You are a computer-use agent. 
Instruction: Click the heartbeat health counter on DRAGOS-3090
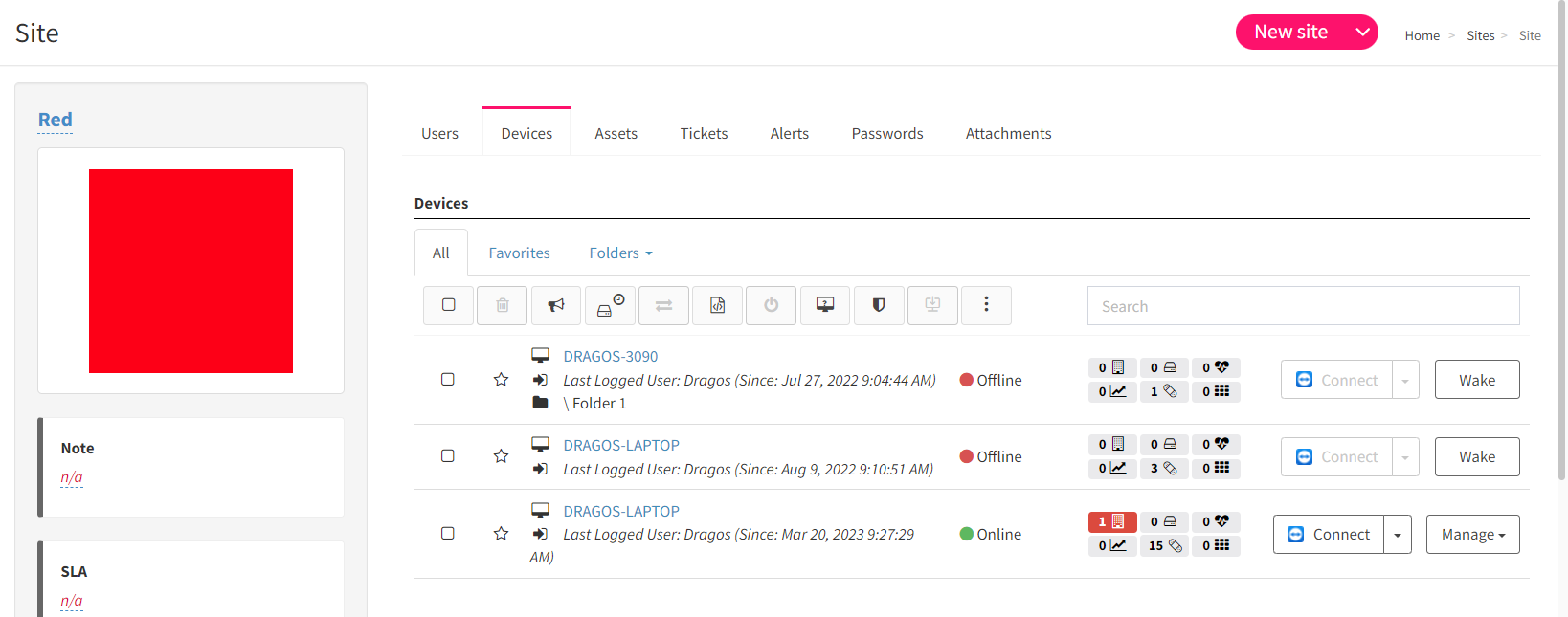[1216, 367]
